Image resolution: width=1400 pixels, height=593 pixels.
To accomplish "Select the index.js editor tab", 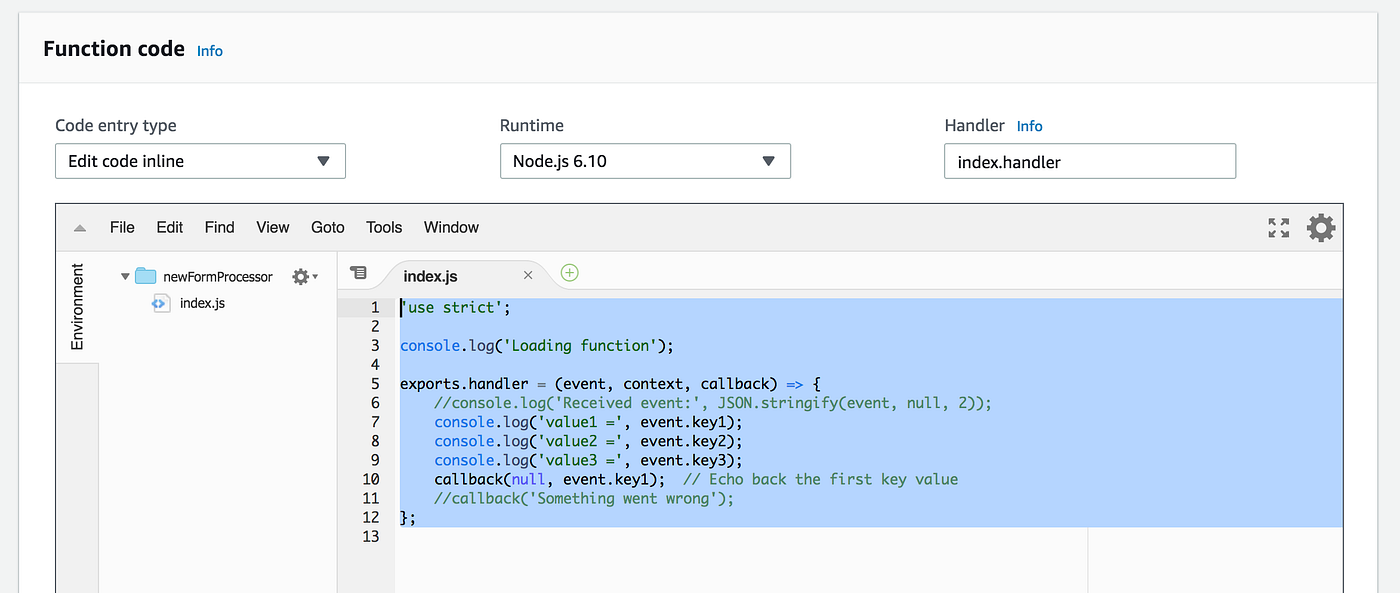I will 430,275.
